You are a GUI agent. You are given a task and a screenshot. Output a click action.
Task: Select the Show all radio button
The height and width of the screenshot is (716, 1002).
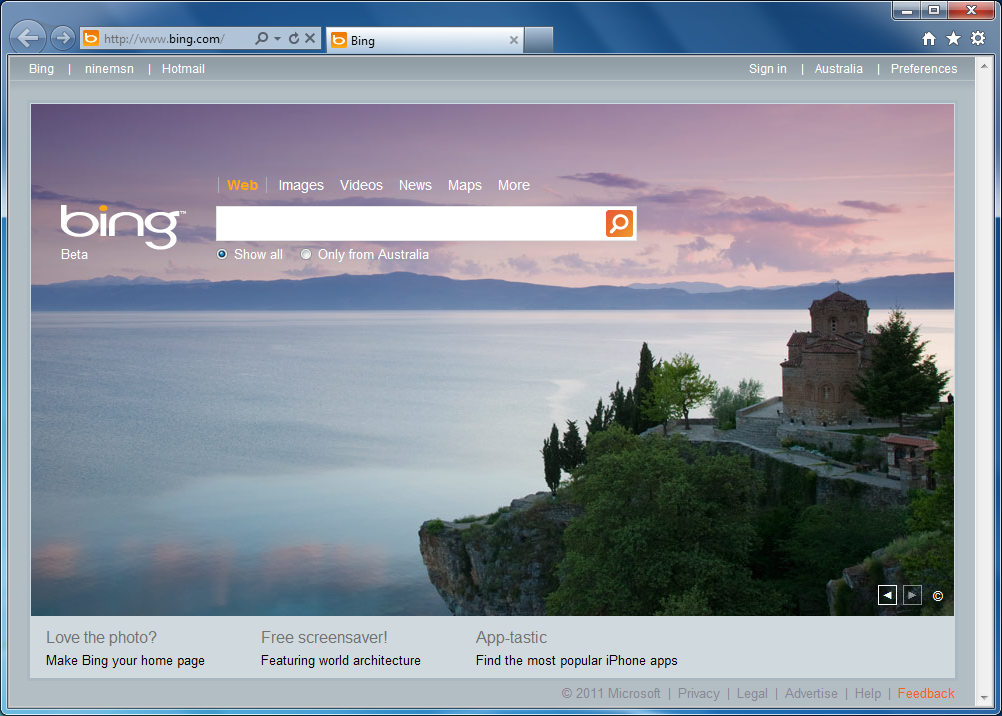[222, 254]
